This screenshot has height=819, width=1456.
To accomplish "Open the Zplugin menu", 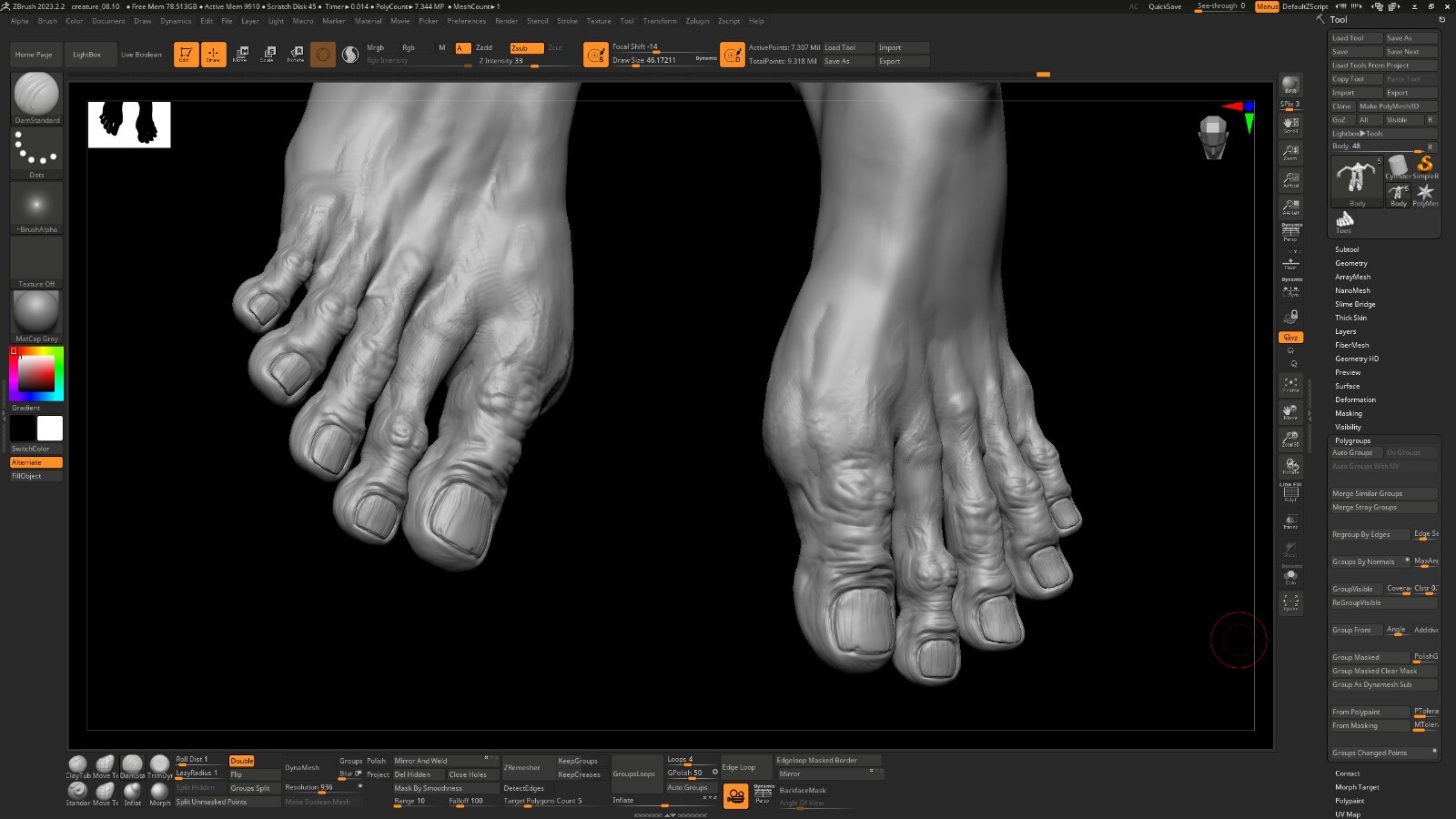I will [697, 21].
